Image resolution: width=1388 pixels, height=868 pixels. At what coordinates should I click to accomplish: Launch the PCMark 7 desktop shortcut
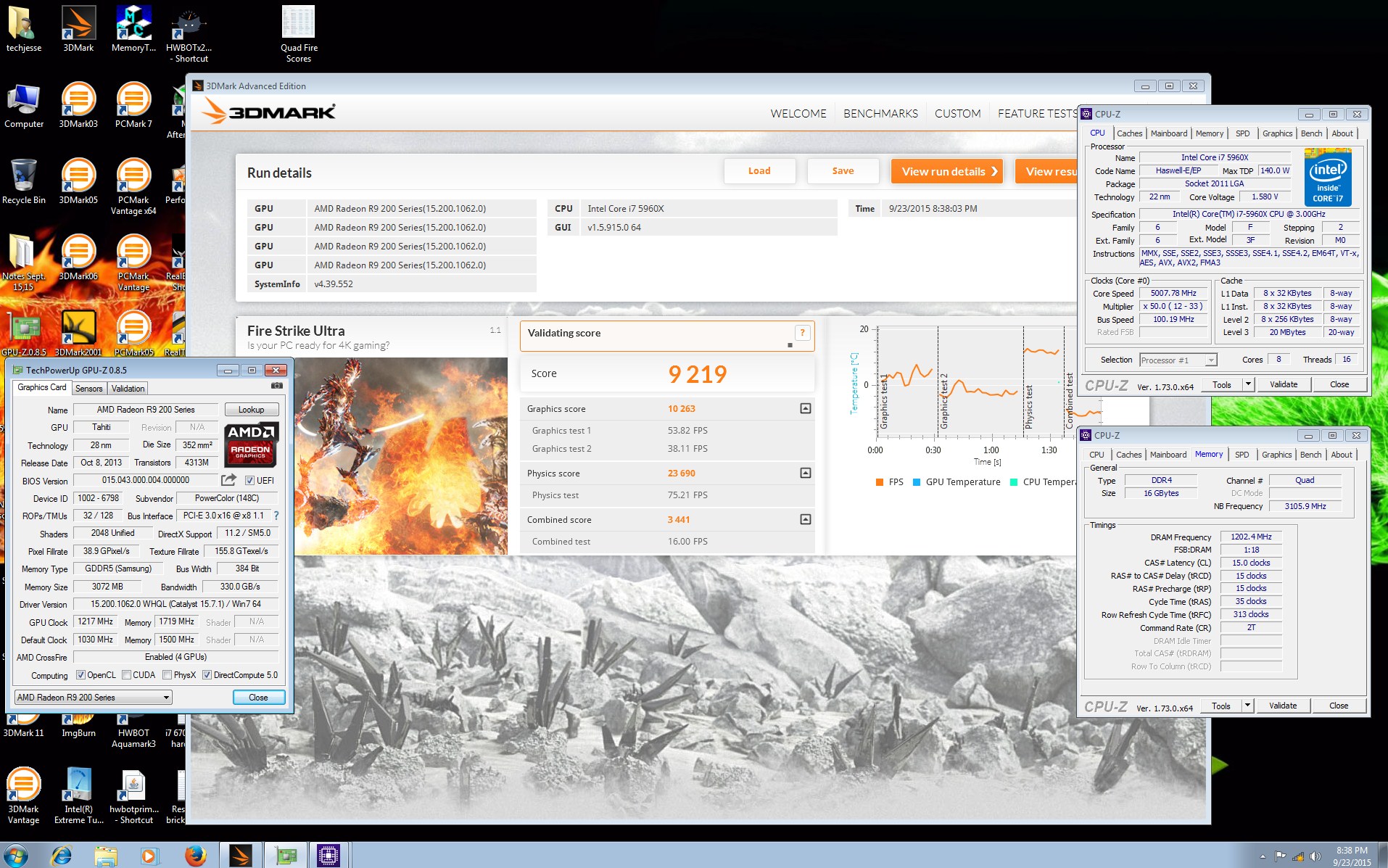click(133, 106)
